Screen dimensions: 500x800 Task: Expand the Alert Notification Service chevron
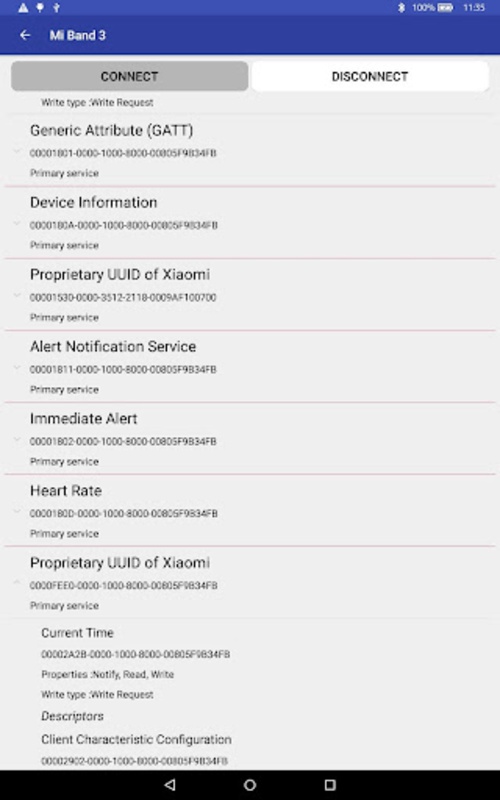click(x=17, y=367)
